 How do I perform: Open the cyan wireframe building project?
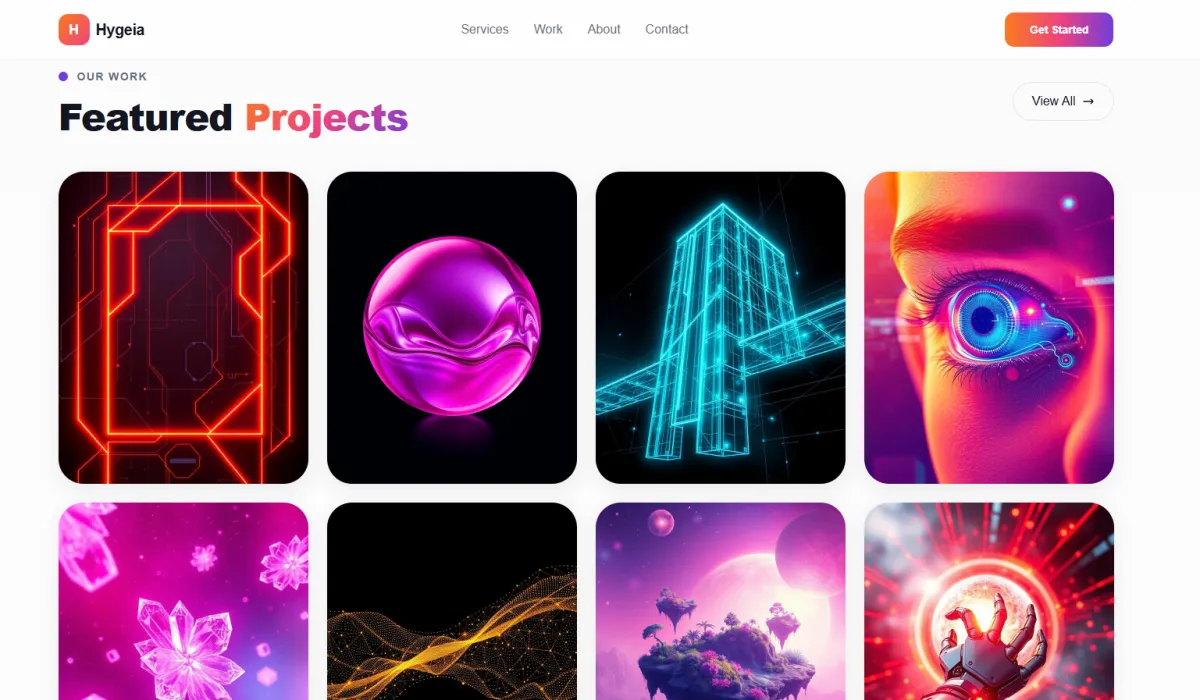click(721, 328)
